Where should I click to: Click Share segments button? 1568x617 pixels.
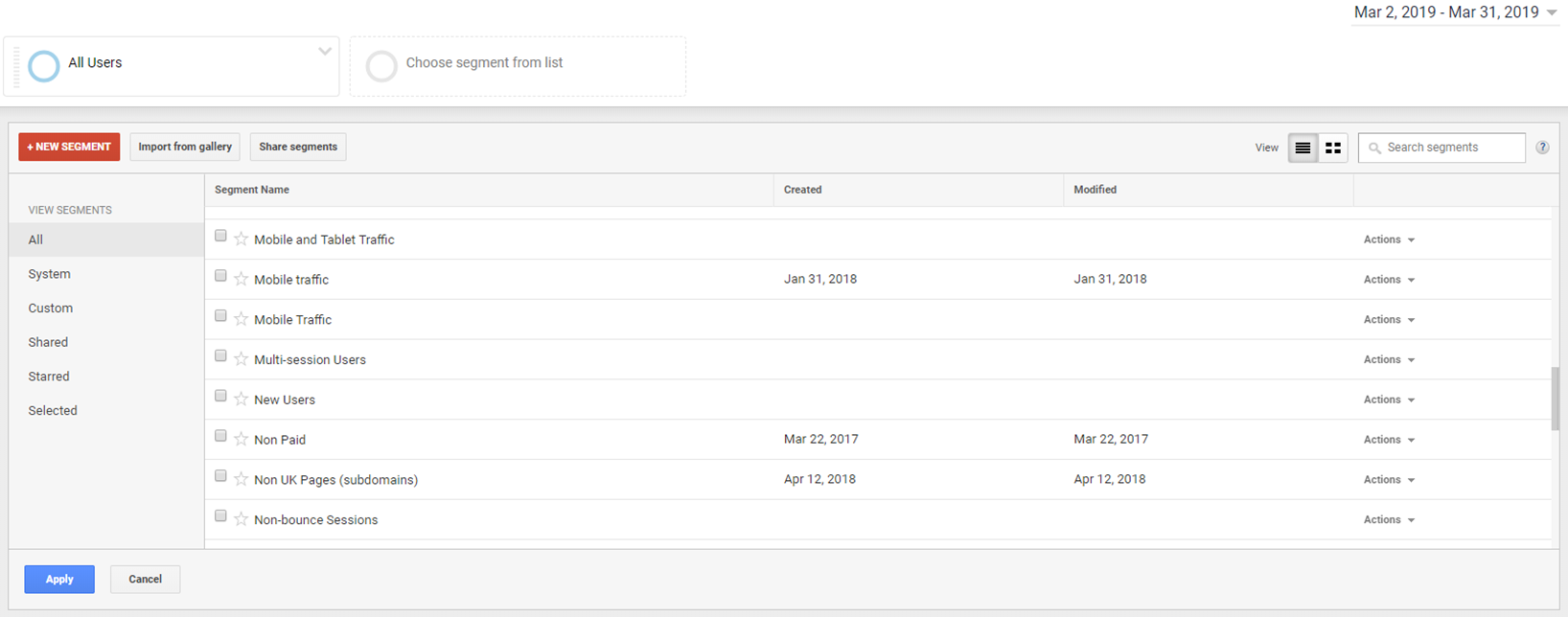tap(298, 147)
